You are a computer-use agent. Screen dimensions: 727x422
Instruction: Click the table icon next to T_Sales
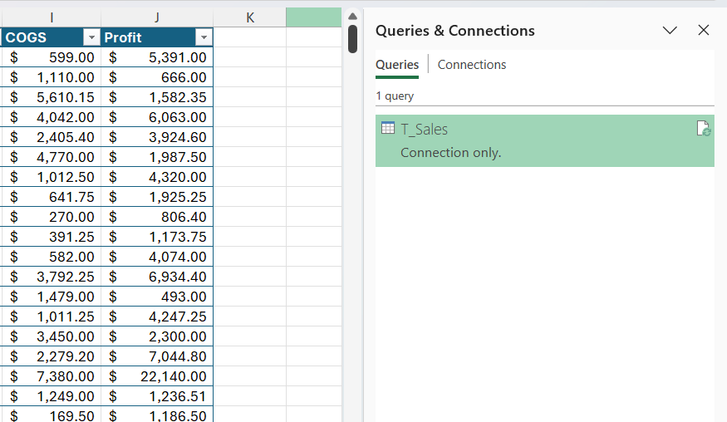(x=388, y=128)
